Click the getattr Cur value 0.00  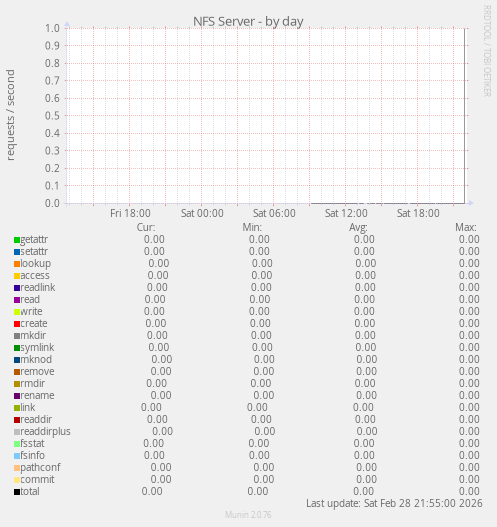pos(154,240)
